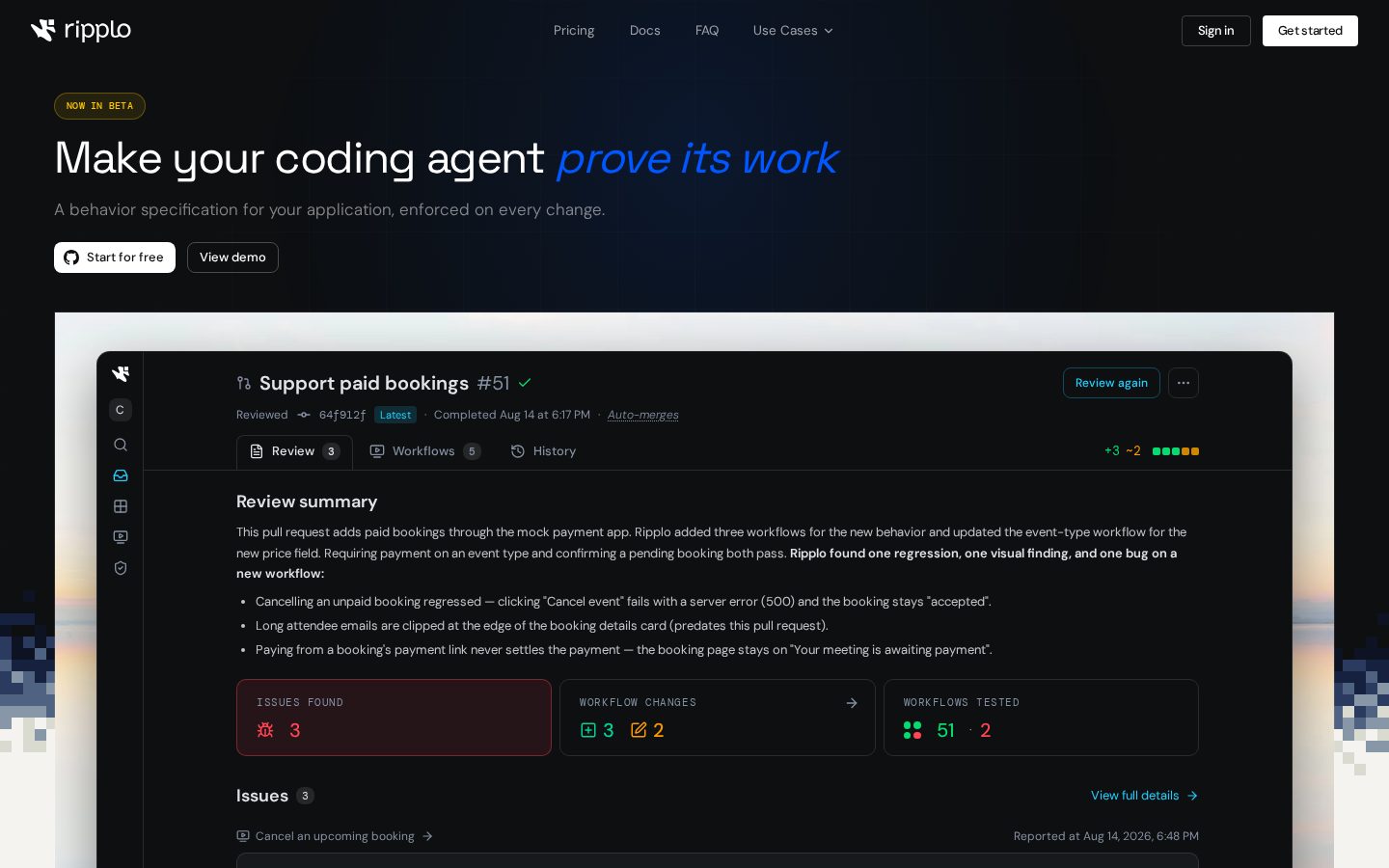Click the arrow on Workflow Changes card
Viewport: 1389px width, 868px height.
pyautogui.click(x=852, y=703)
